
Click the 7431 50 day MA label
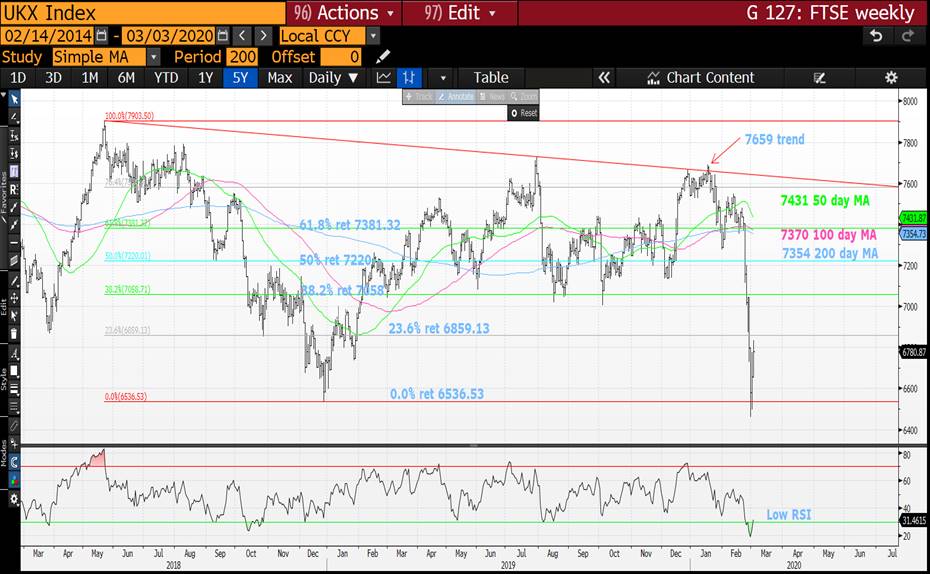(x=825, y=200)
